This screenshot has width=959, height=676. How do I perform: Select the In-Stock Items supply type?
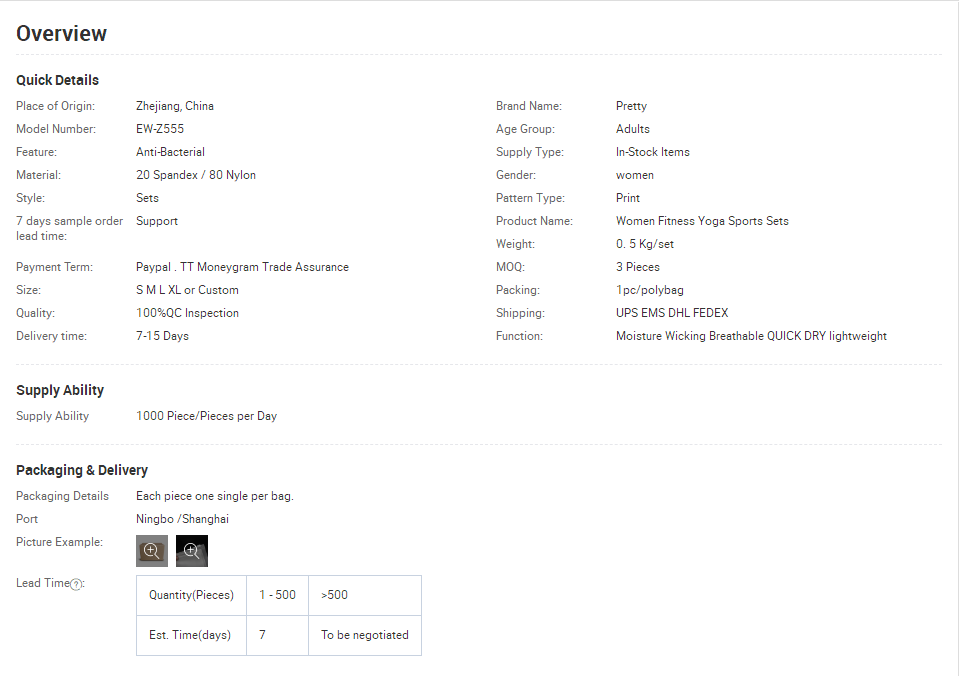click(653, 152)
